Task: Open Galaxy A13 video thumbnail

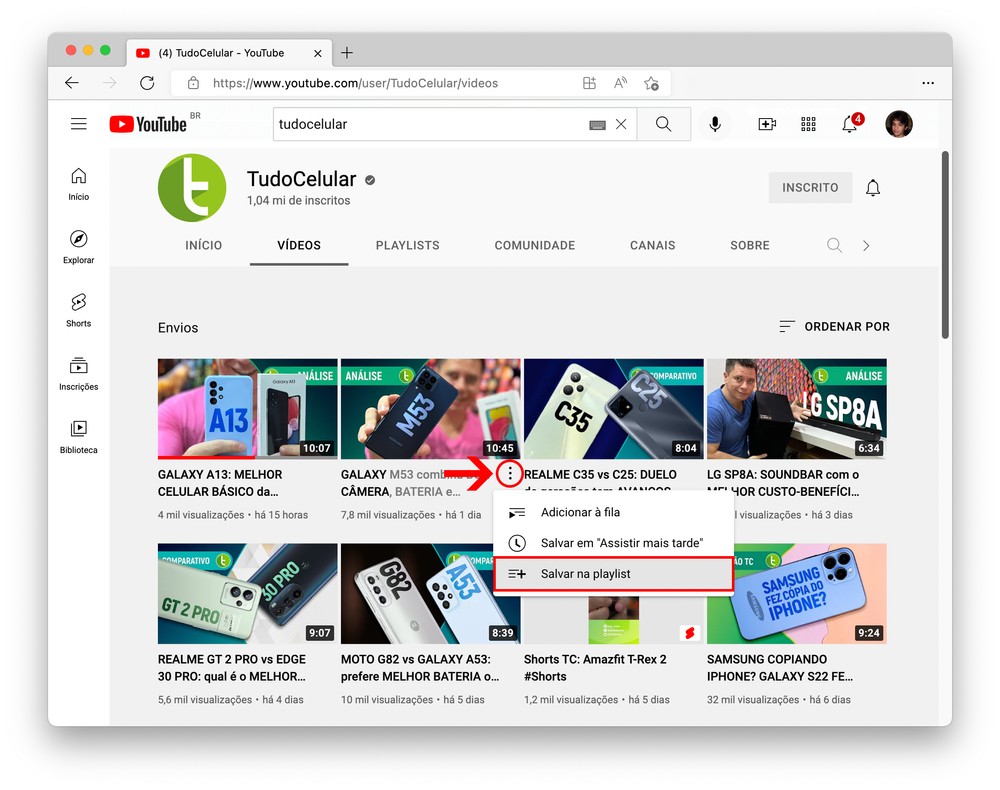Action: click(247, 408)
